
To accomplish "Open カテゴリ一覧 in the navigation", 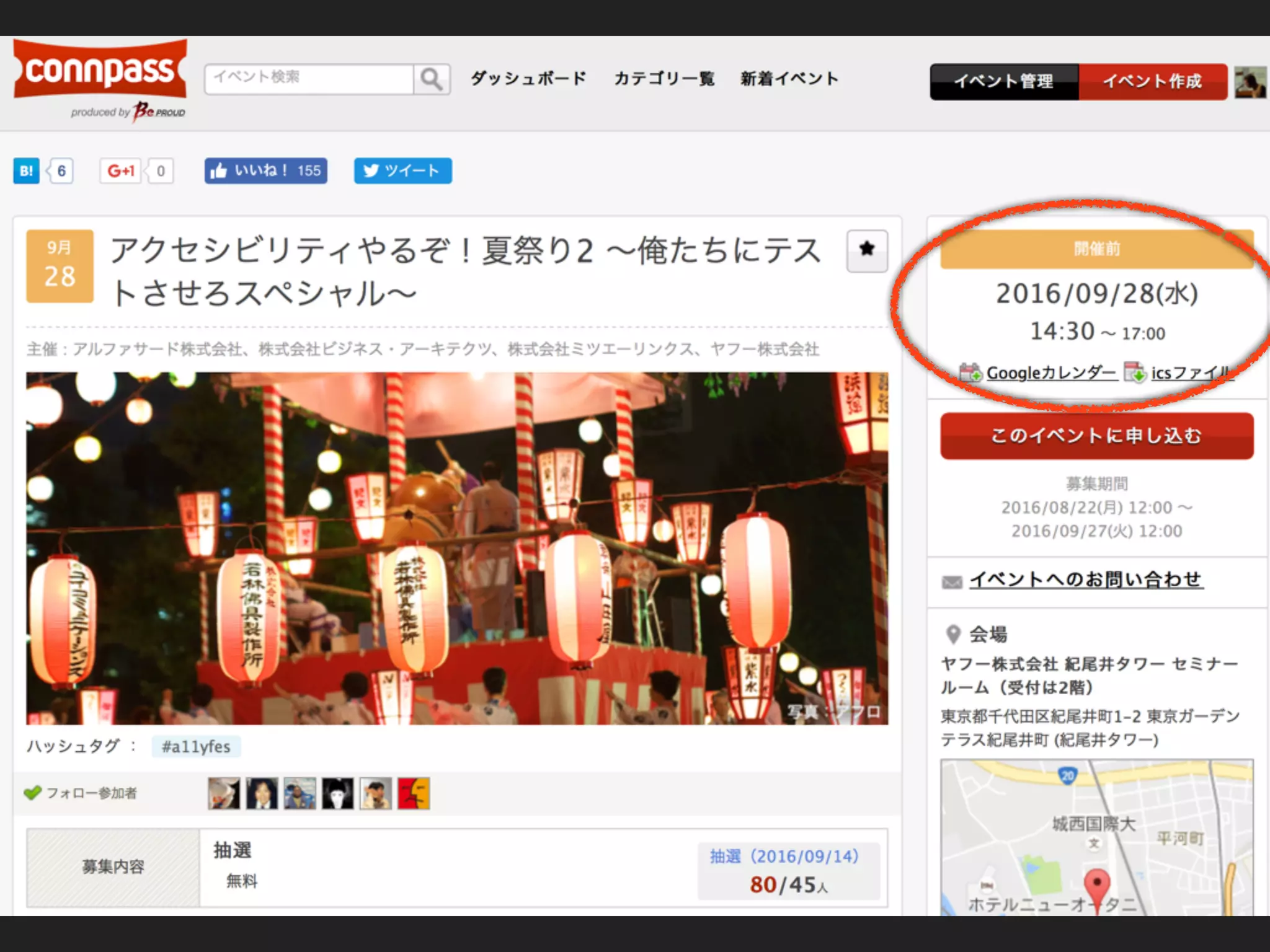I will click(664, 79).
